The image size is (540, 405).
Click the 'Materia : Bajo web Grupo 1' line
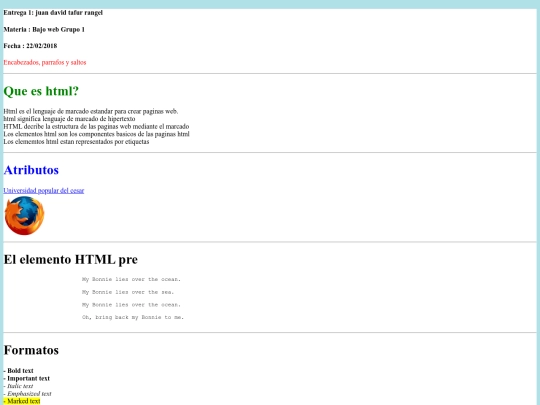[x=44, y=29]
